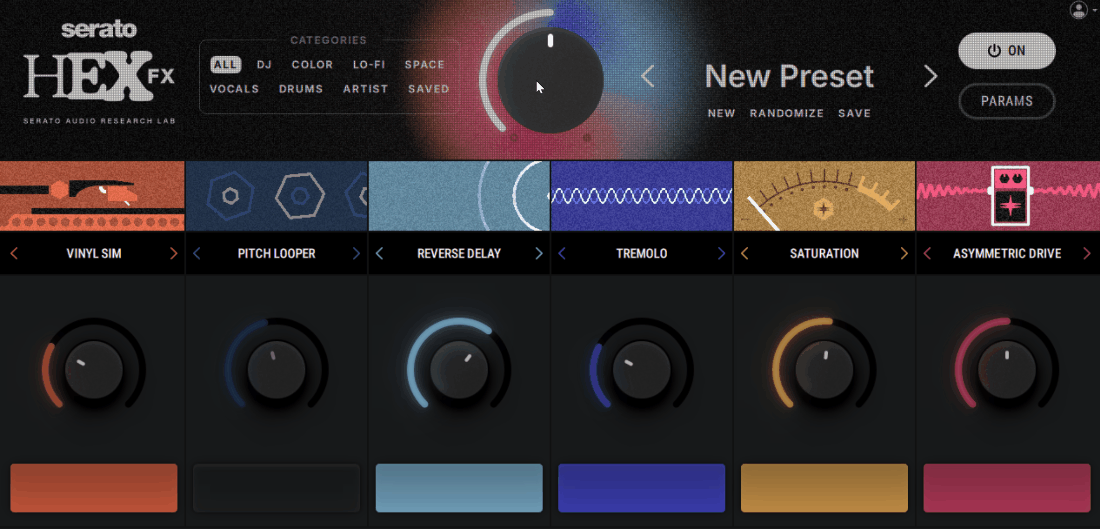
Task: Next effect arrow right of VINYL SIM
Action: point(174,253)
